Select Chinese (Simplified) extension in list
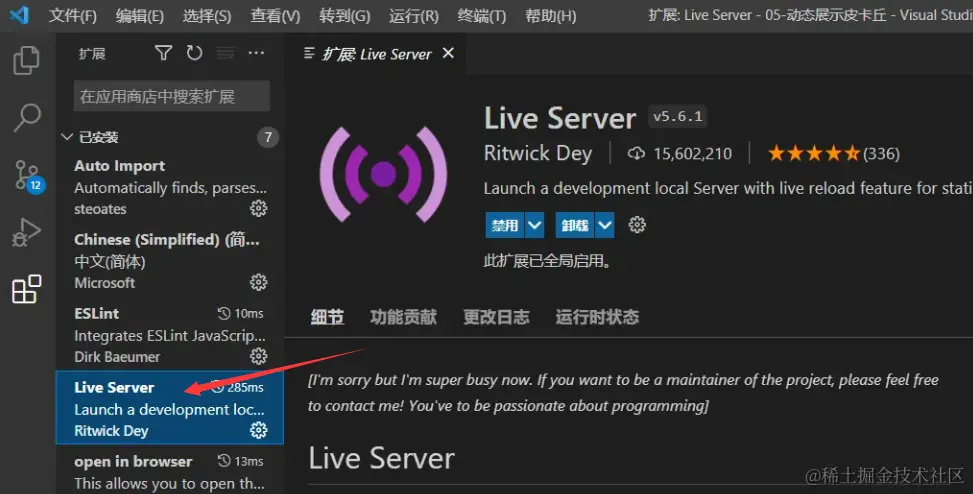 [x=169, y=261]
